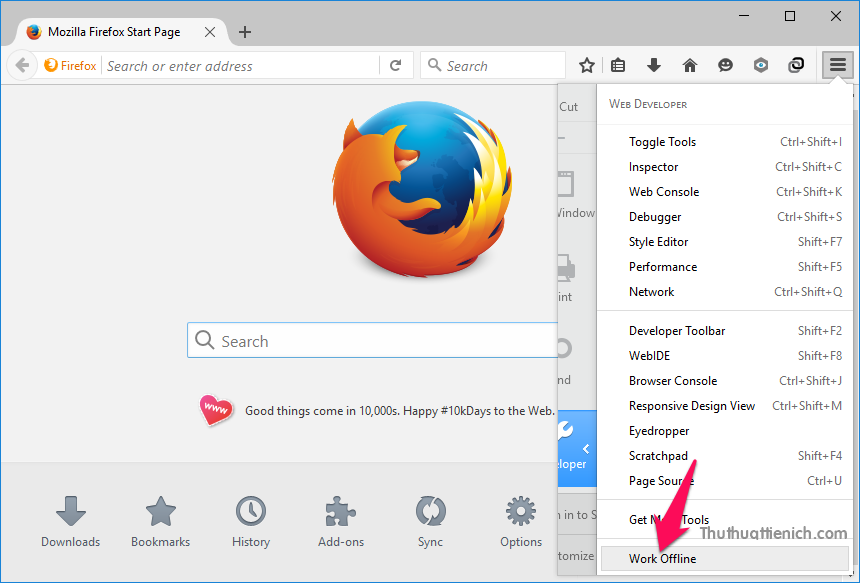Open Bookmarks from start page shortcuts

(161, 522)
